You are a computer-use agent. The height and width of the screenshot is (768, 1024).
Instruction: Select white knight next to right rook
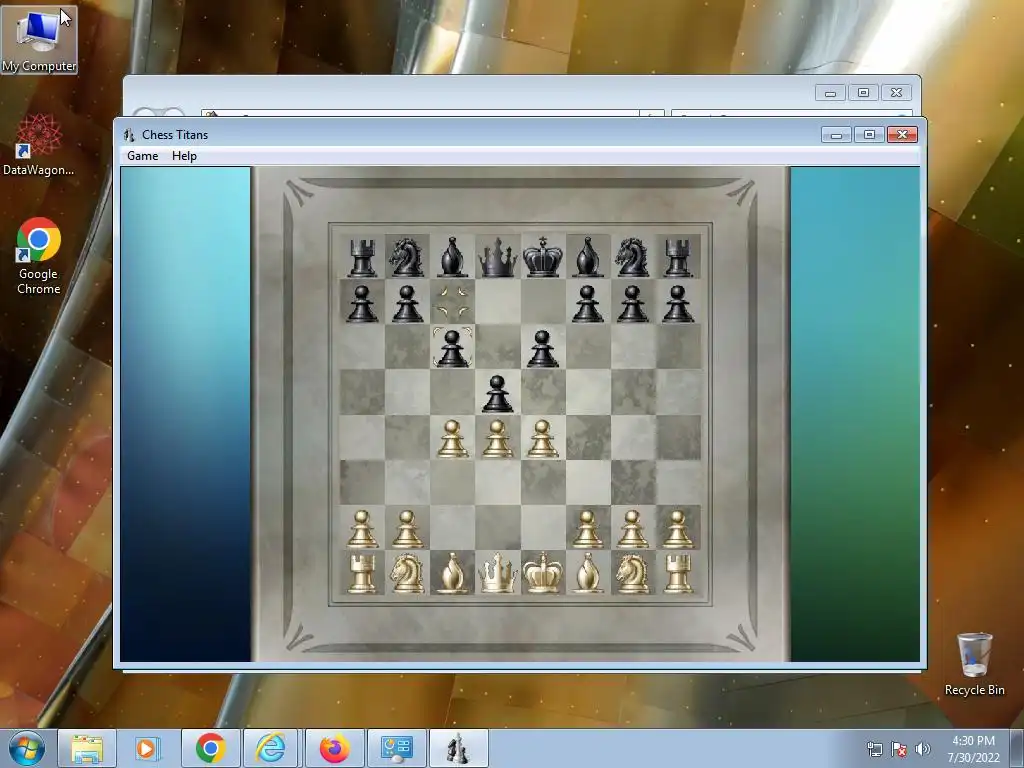point(632,573)
